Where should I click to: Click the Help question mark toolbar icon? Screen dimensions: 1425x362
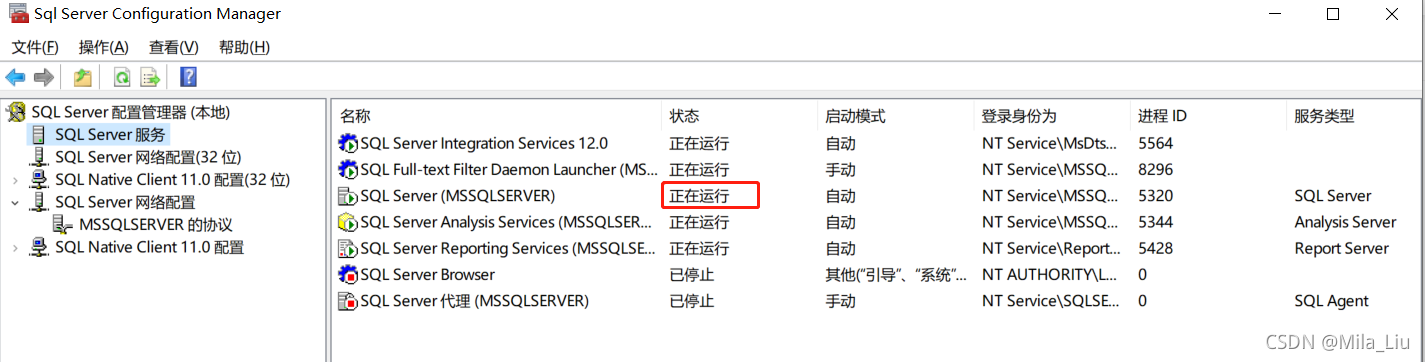tap(188, 77)
